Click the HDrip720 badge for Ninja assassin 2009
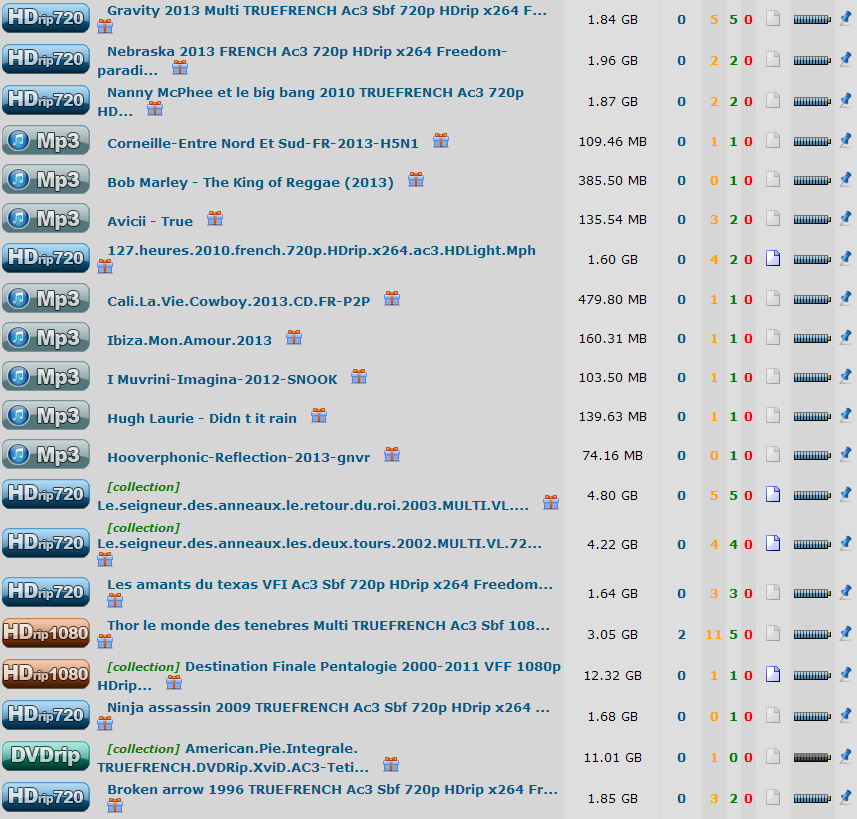Screen dimensions: 857x819 coord(45,715)
